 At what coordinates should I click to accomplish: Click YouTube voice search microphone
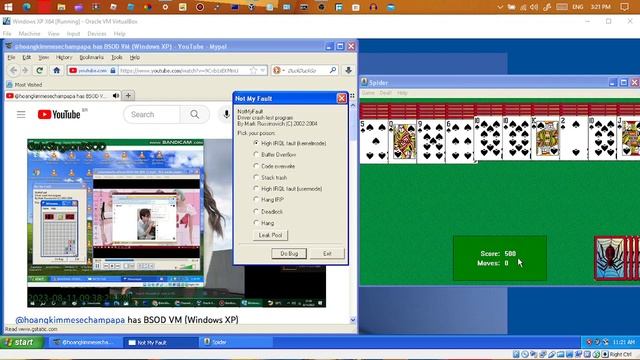pos(226,115)
